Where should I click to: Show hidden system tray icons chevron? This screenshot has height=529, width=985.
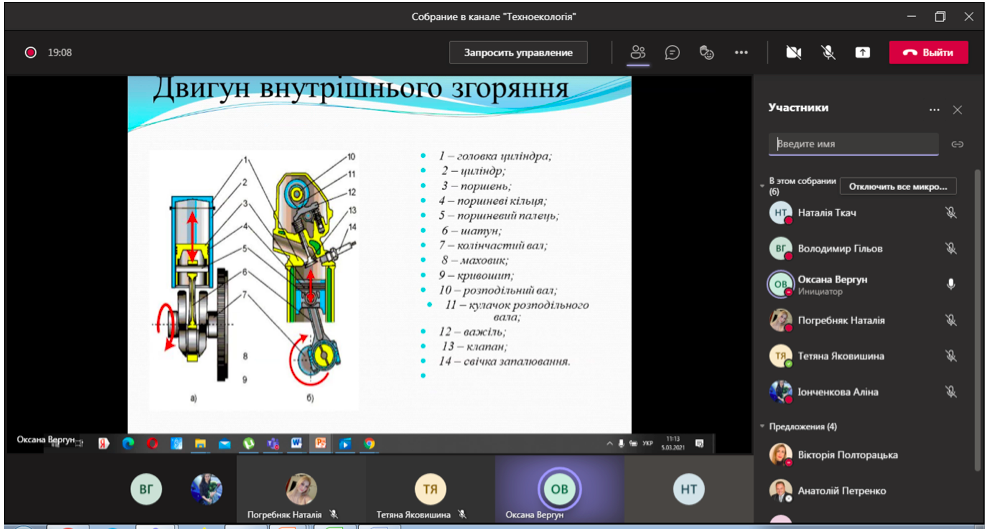(609, 444)
